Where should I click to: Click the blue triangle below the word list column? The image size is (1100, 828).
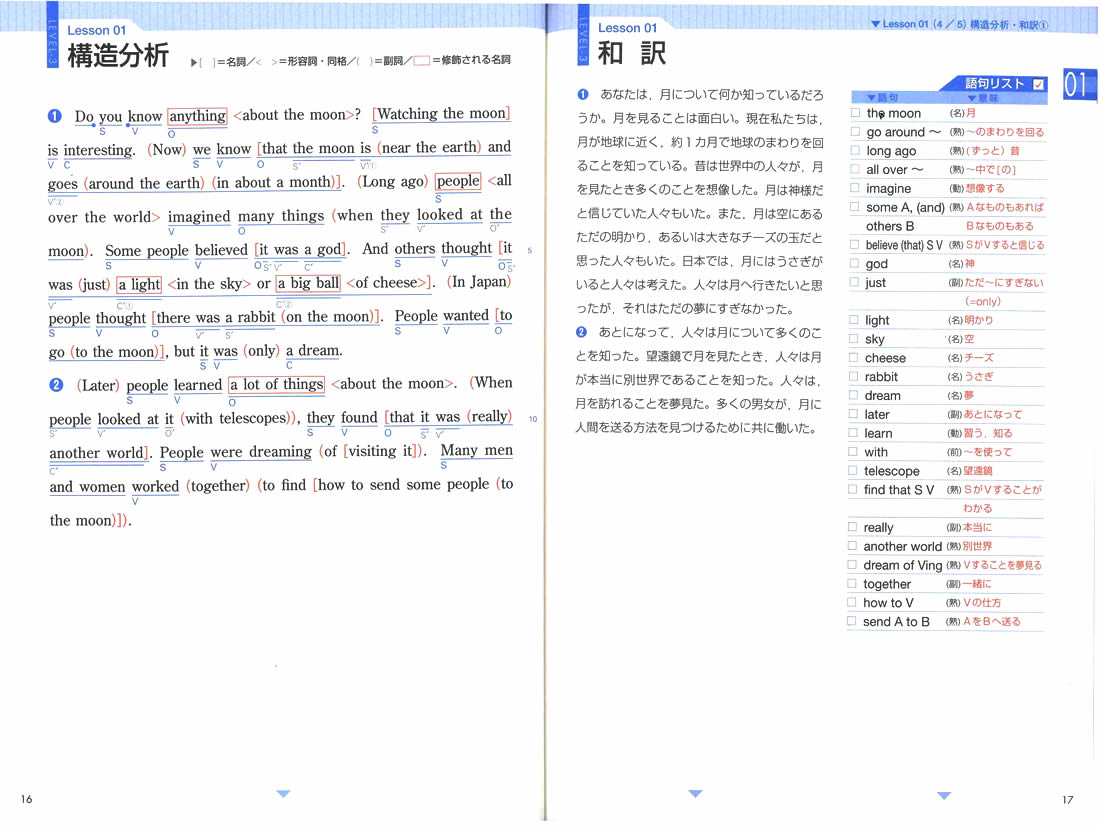[x=944, y=795]
